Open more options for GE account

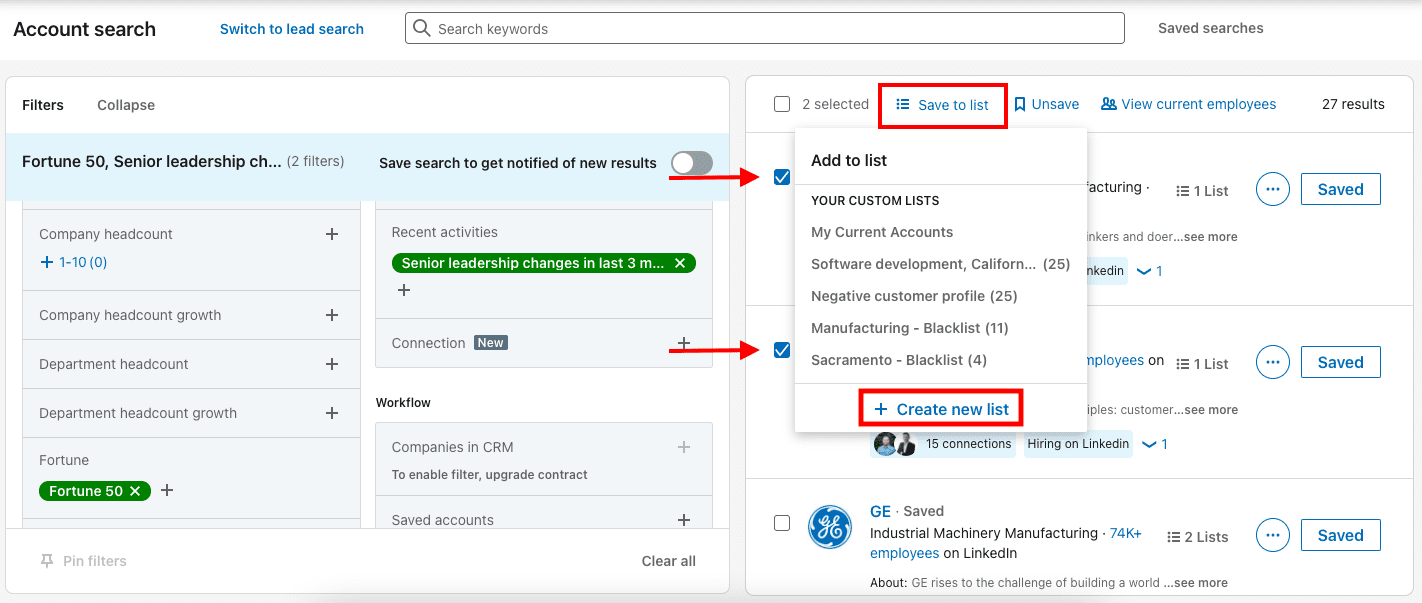click(x=1273, y=535)
